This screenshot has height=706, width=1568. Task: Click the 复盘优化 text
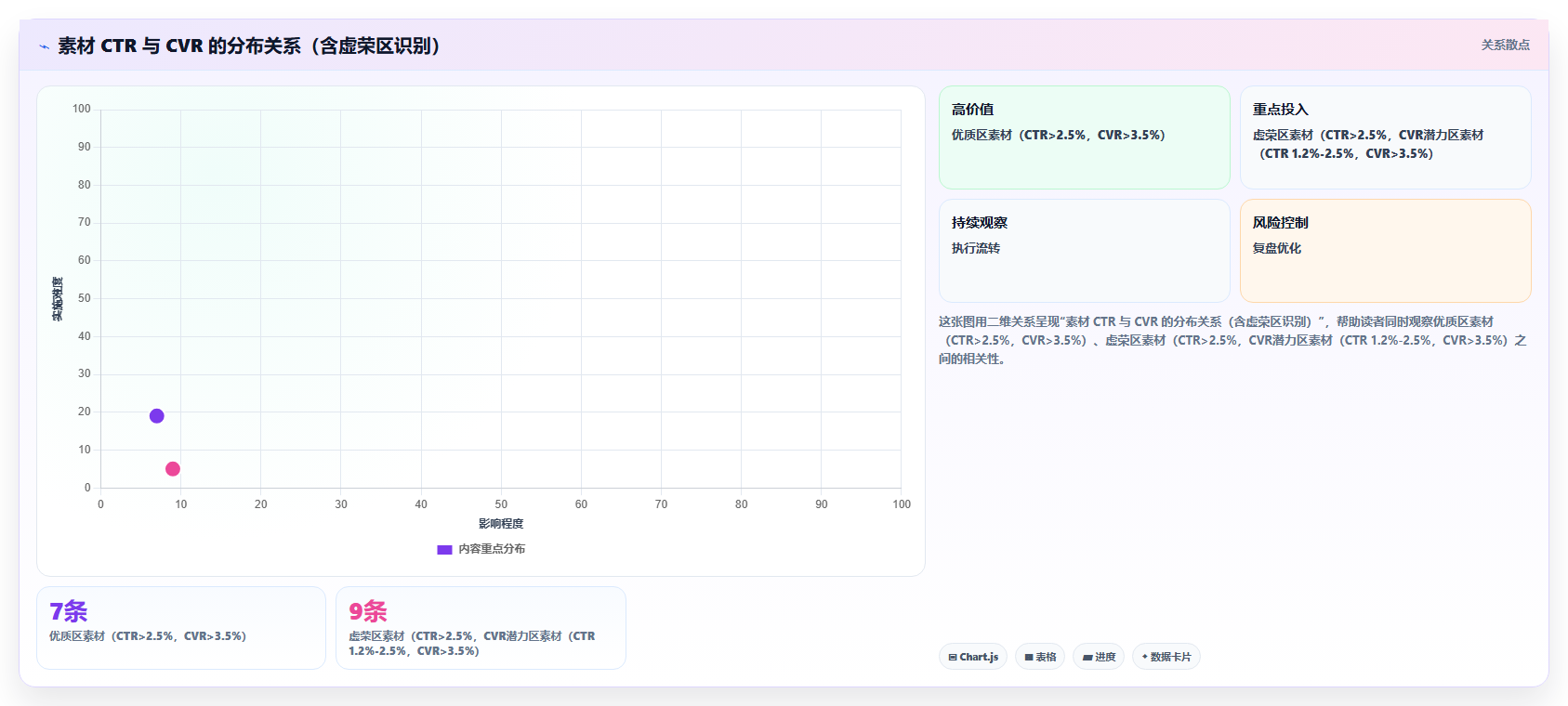1277,248
